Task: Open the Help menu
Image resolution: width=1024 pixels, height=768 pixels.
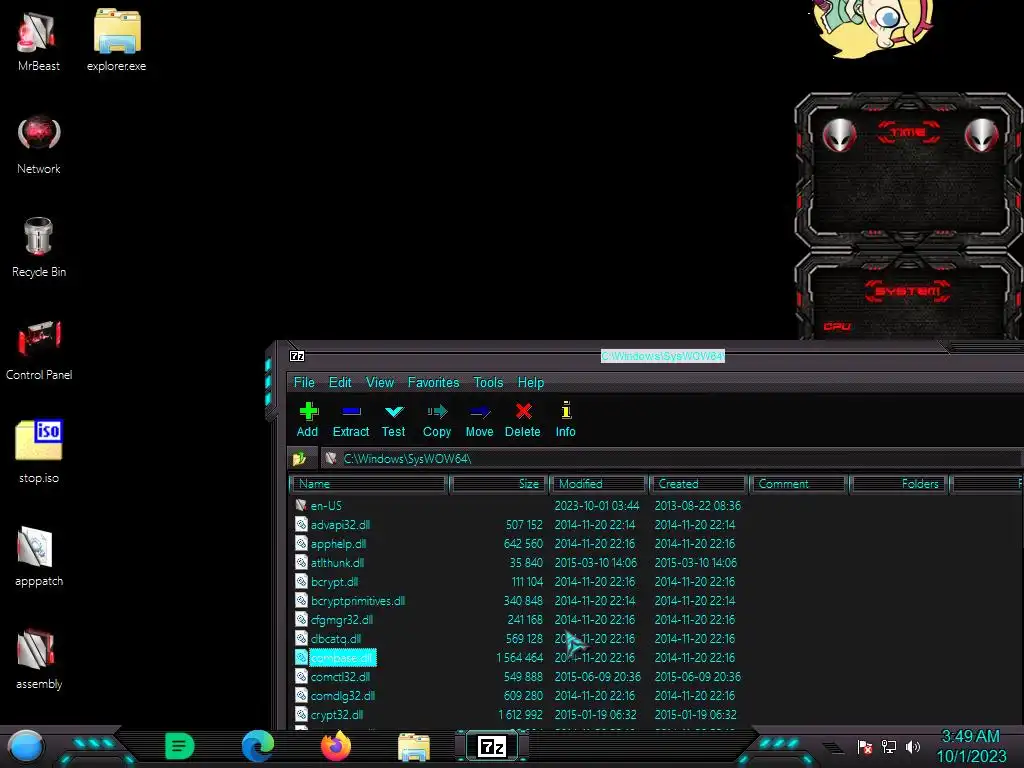Action: [x=531, y=383]
